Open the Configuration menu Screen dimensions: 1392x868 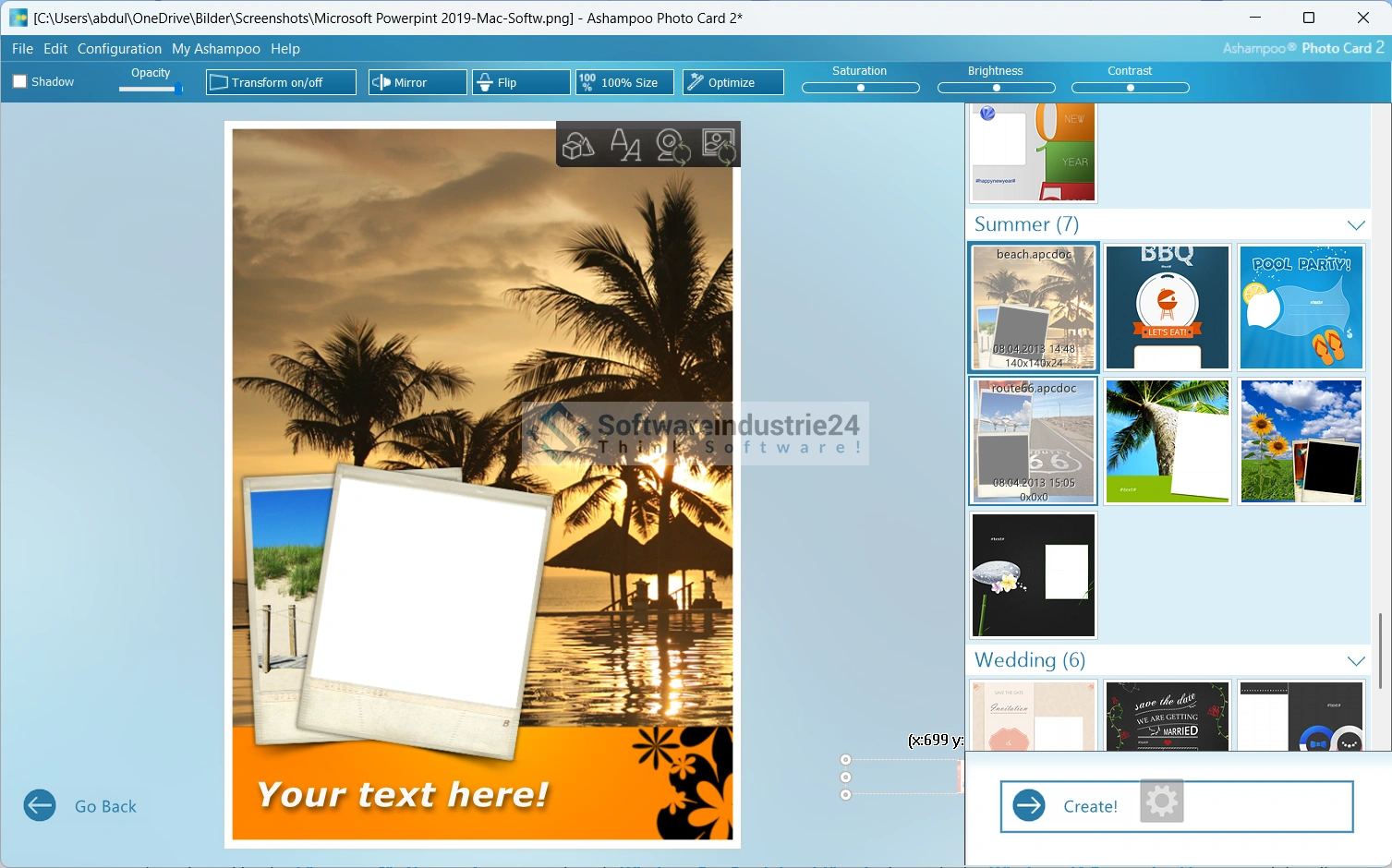point(119,49)
